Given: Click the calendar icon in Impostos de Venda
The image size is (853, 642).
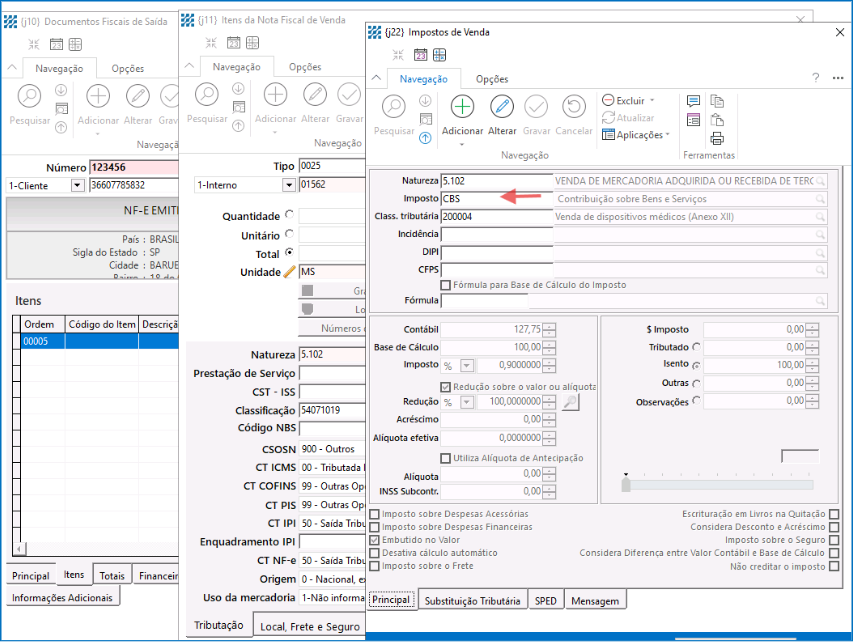Looking at the screenshot, I should pyautogui.click(x=421, y=55).
